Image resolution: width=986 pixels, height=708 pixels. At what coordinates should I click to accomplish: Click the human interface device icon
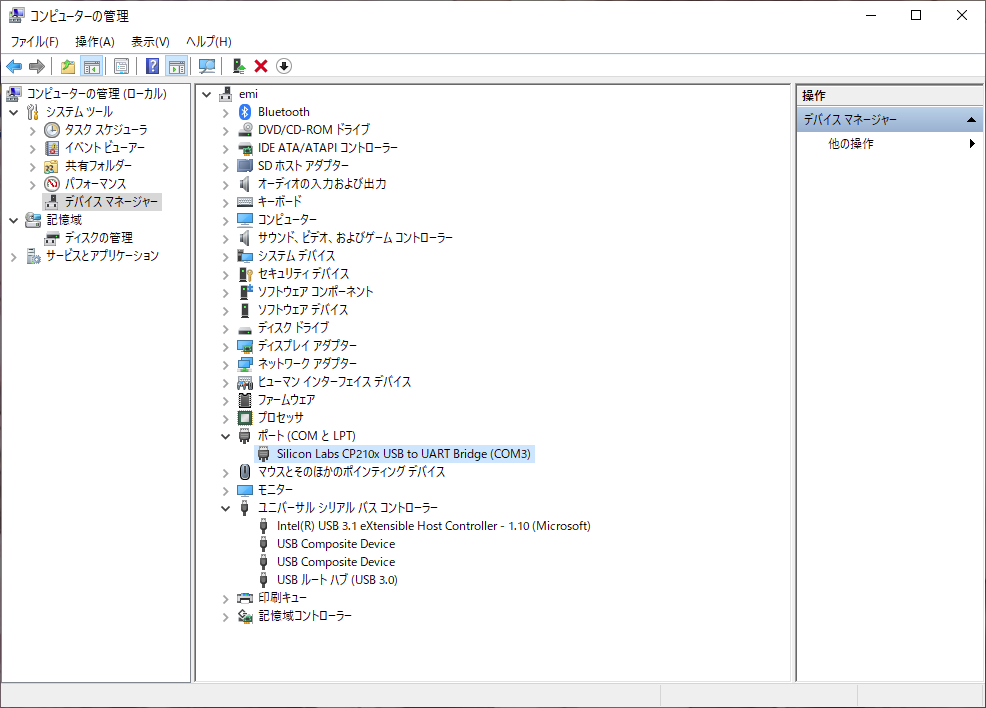coord(245,382)
